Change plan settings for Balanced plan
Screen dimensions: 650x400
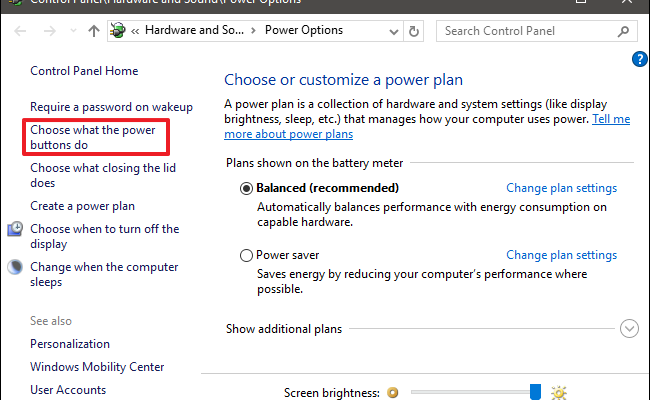click(x=561, y=188)
